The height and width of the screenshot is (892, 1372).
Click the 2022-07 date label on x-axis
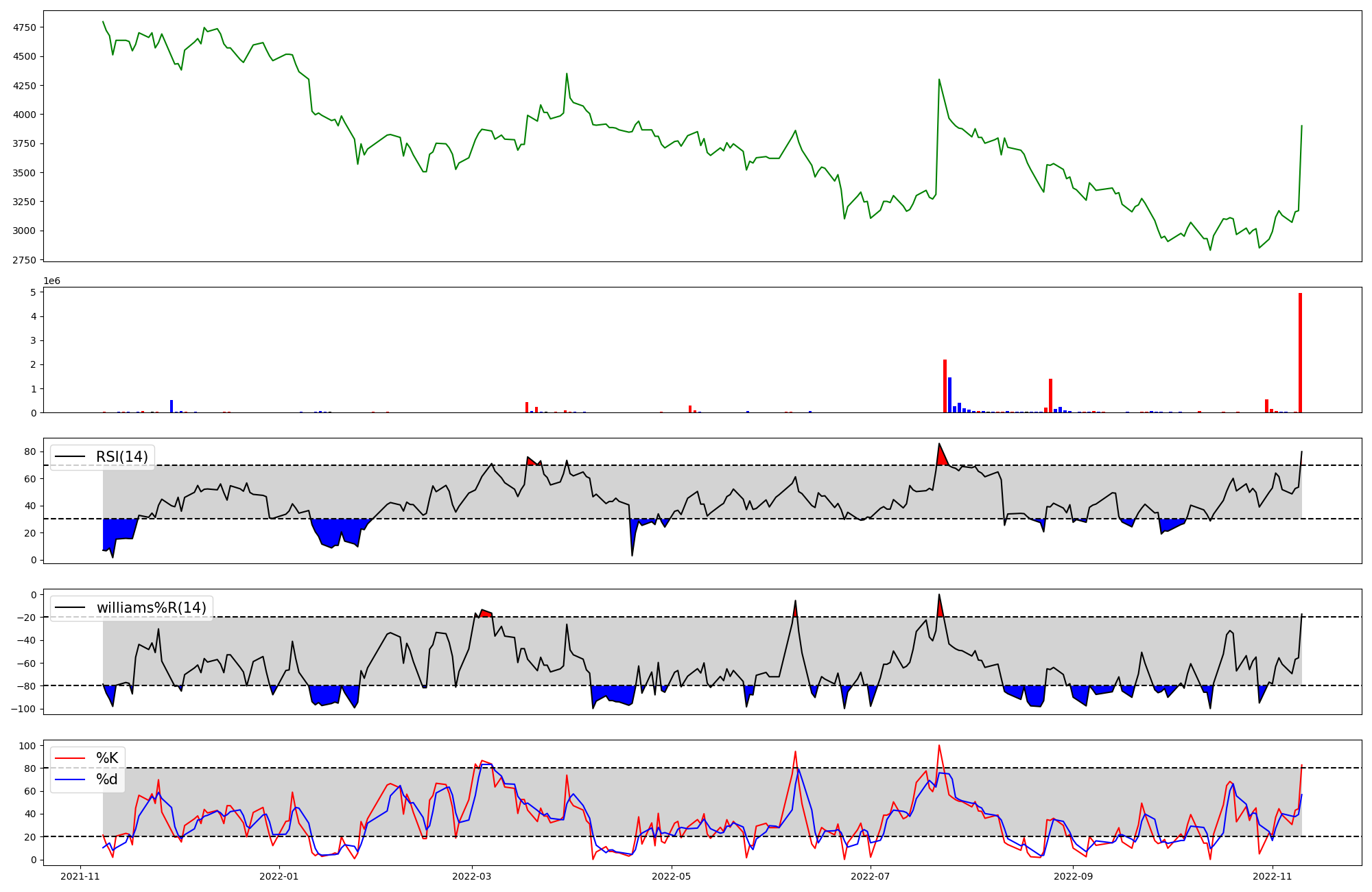click(871, 876)
